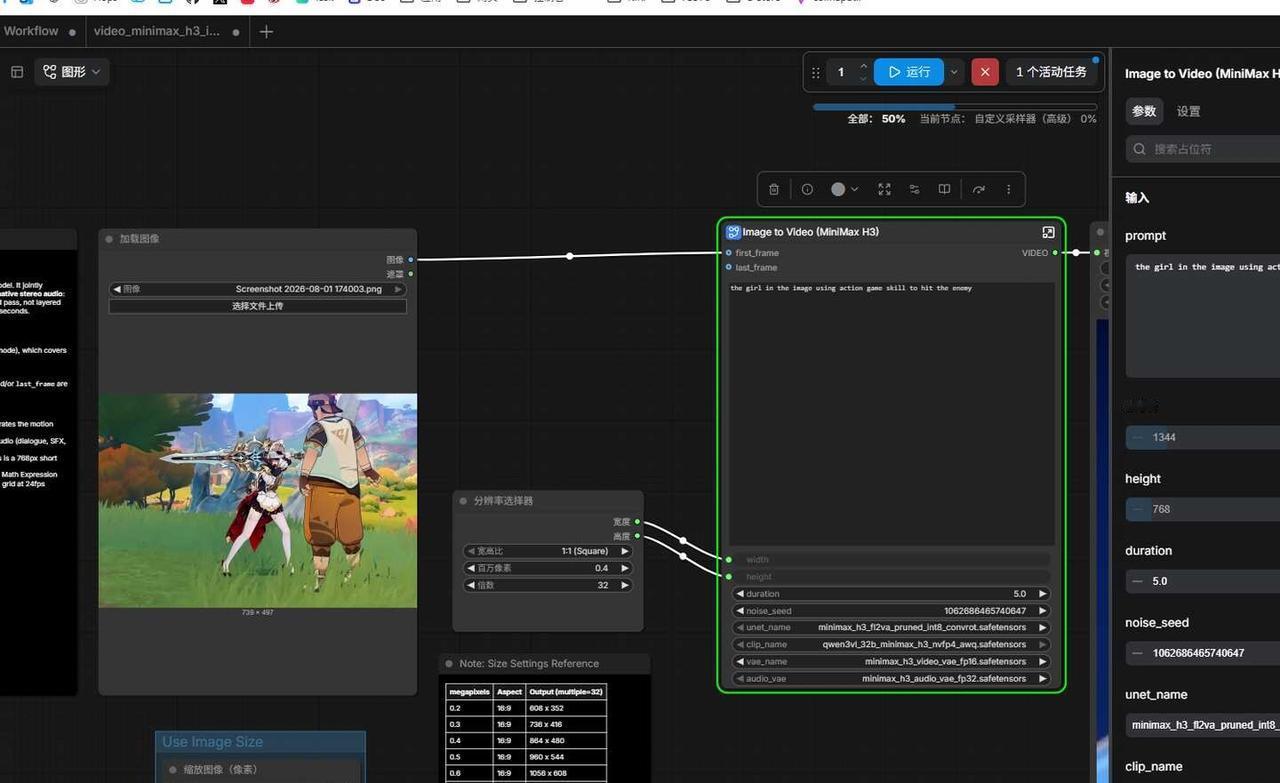Click the first_frame input socket

point(729,253)
